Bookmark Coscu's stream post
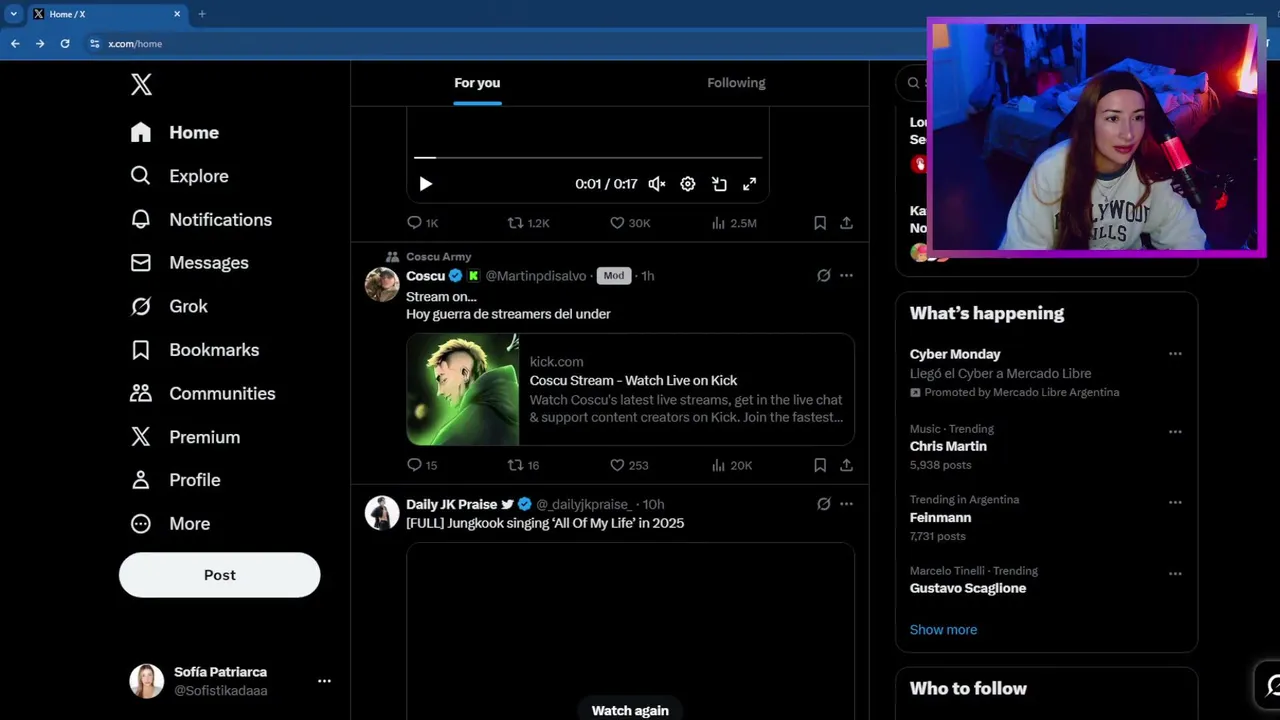This screenshot has width=1280, height=720. (820, 465)
